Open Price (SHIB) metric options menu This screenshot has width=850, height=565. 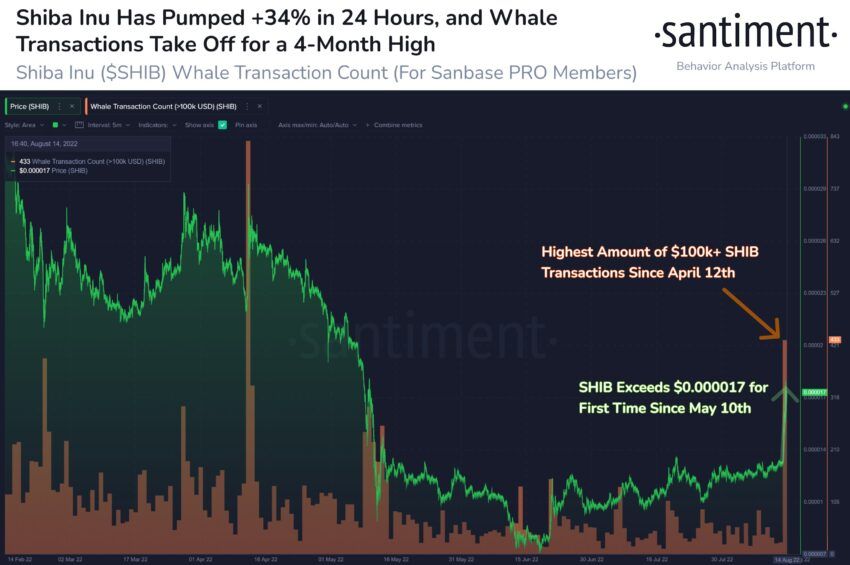60,106
